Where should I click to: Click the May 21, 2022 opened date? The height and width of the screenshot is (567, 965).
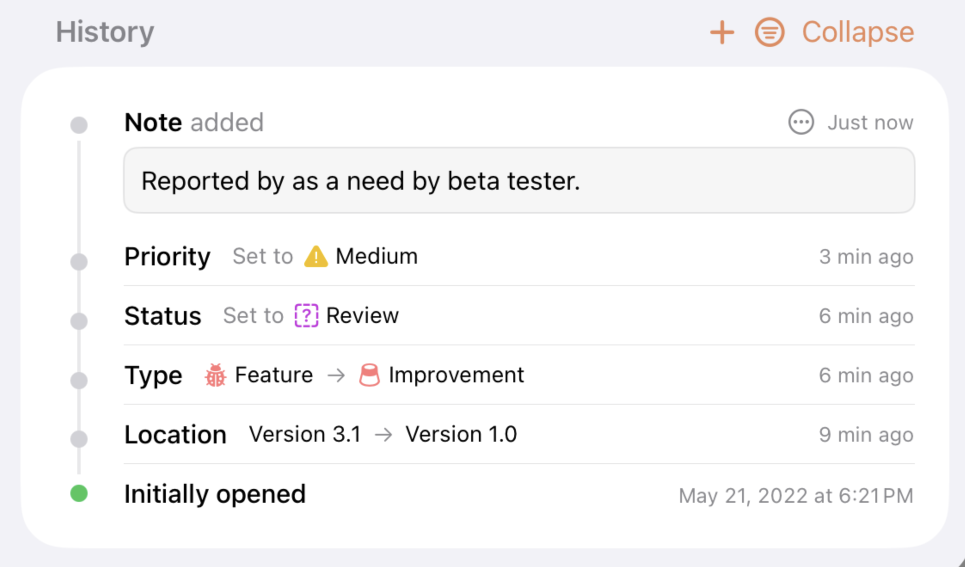coord(796,496)
